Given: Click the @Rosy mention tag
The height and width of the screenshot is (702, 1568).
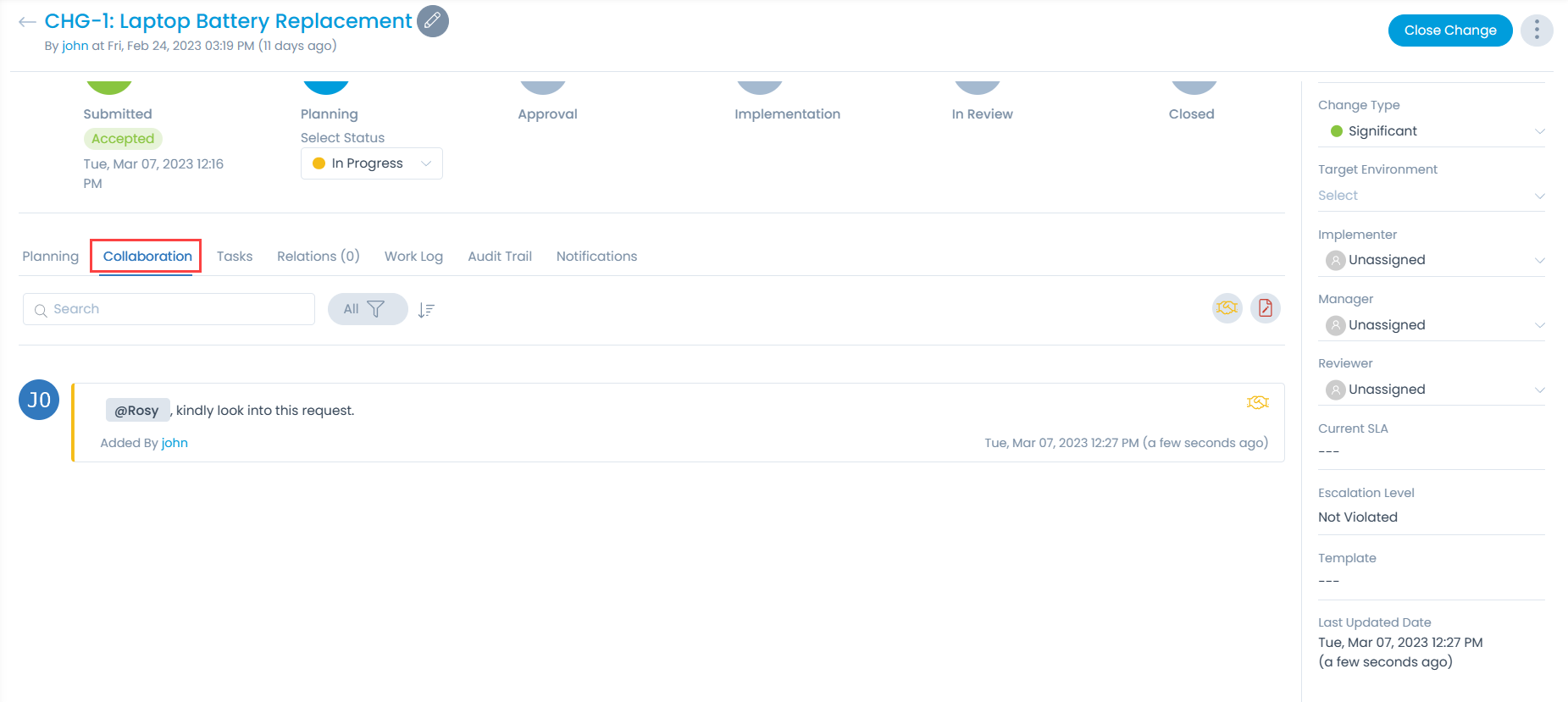Looking at the screenshot, I should tap(137, 410).
